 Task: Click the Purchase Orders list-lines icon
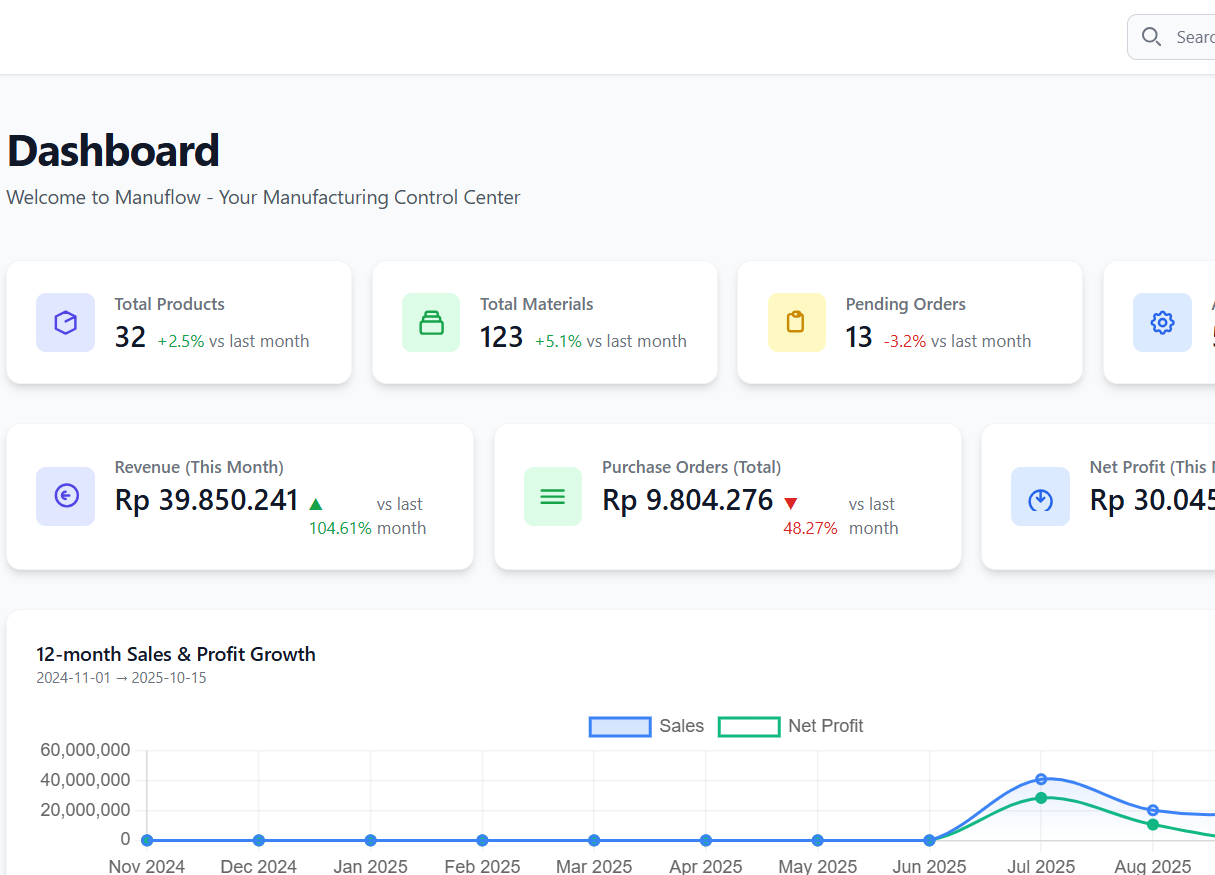tap(552, 496)
